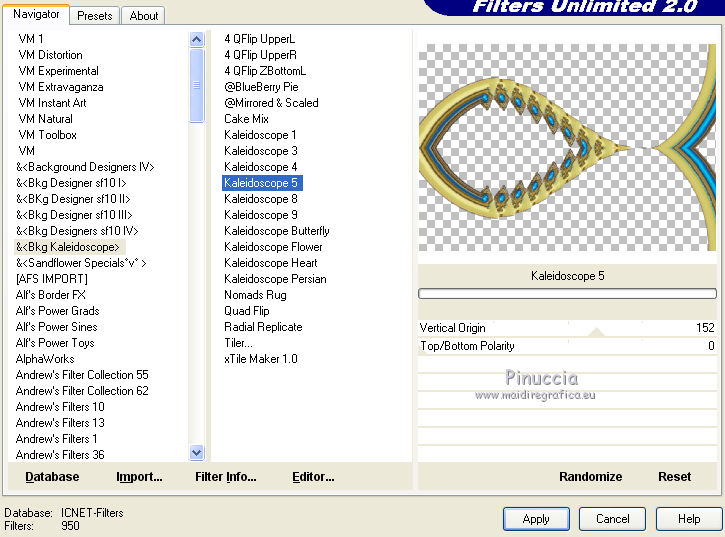Select the VM 1 category
The image size is (725, 537).
coord(31,39)
